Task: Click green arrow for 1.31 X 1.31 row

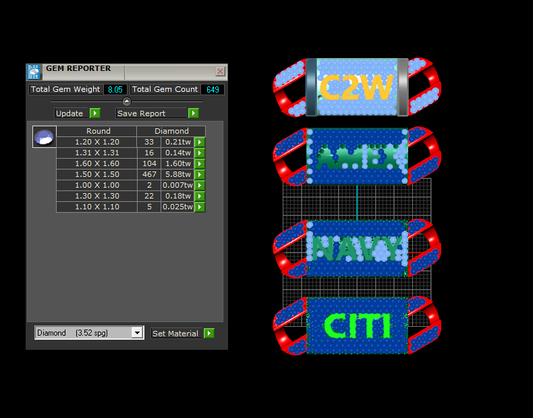Action: [200, 153]
